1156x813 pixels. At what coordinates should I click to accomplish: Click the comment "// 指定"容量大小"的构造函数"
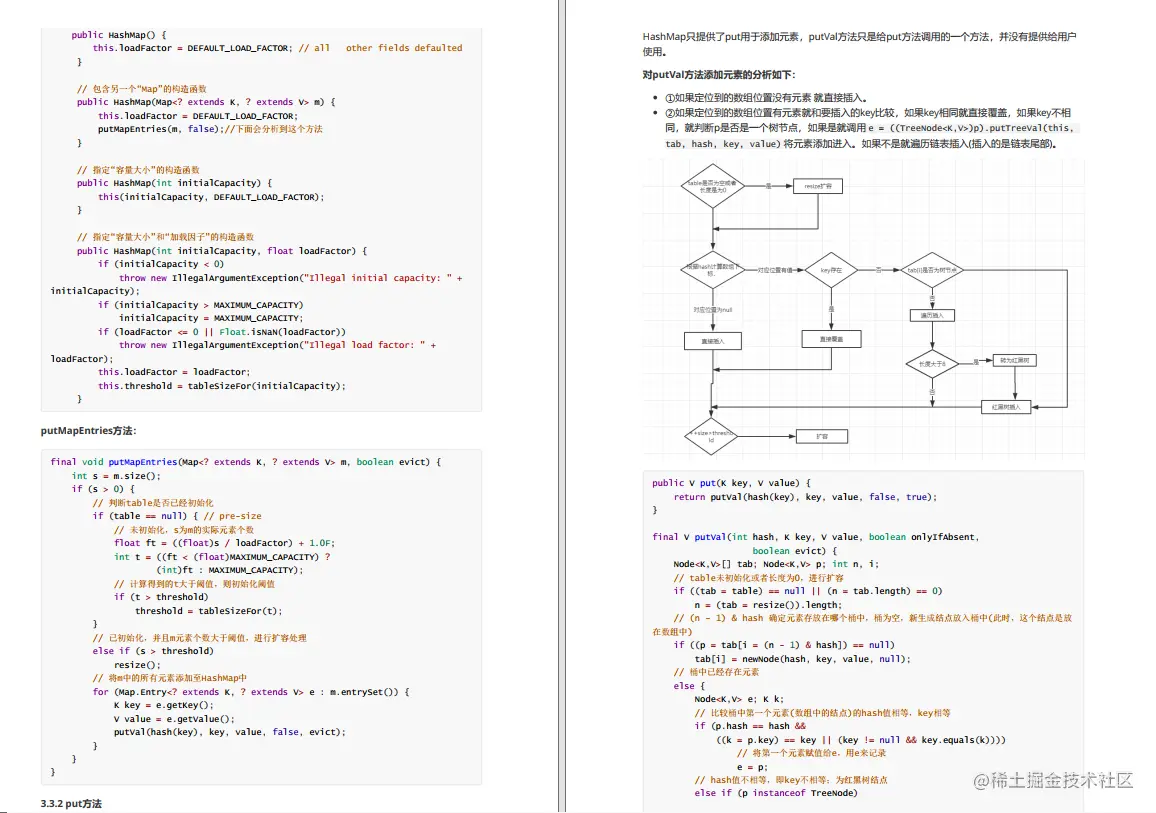[138, 170]
